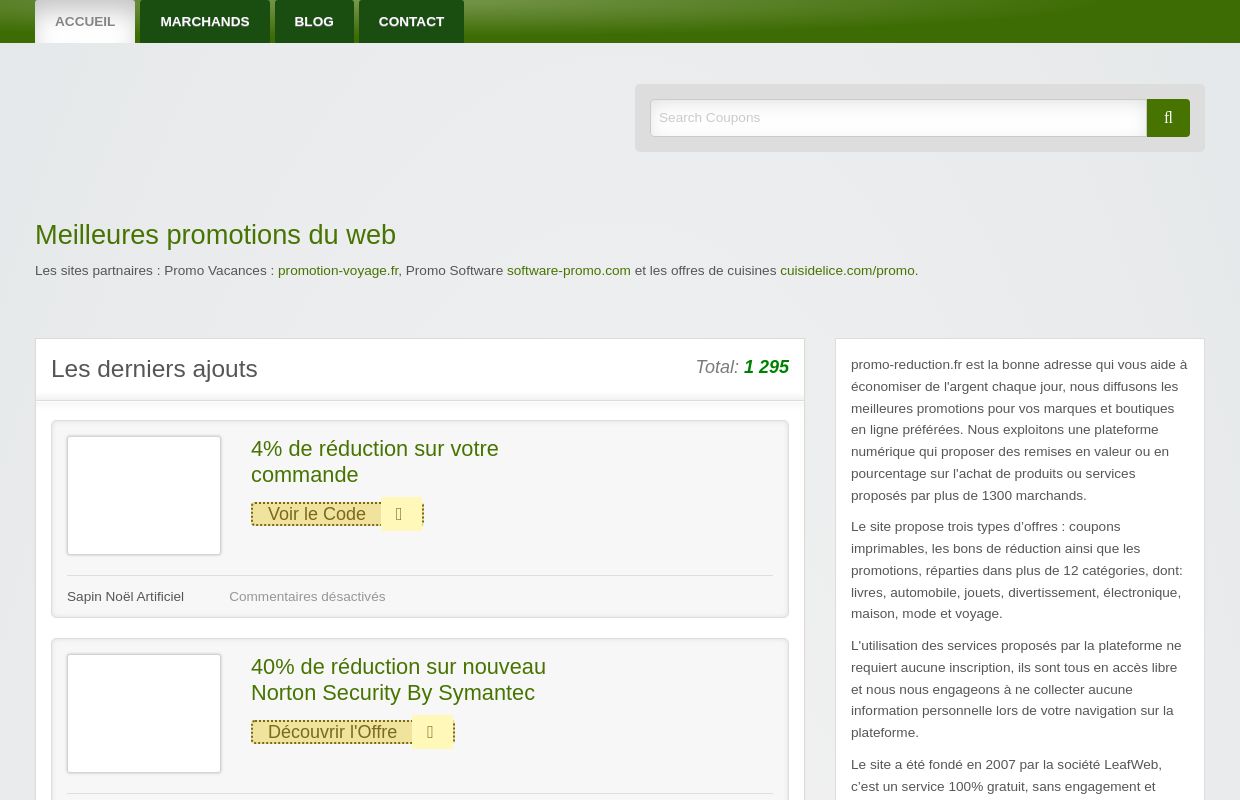The height and width of the screenshot is (800, 1240).
Task: Click inside the Search Coupons field
Action: (898, 117)
